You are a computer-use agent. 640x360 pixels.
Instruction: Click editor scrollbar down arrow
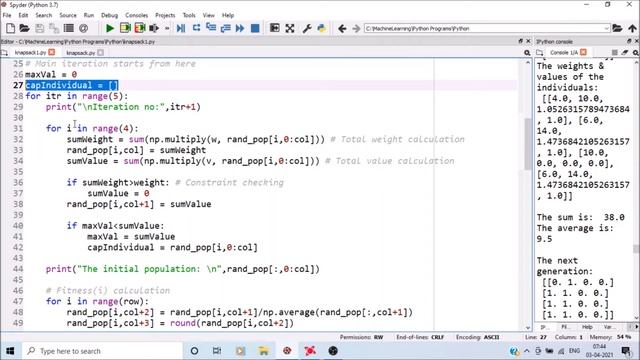(x=528, y=327)
